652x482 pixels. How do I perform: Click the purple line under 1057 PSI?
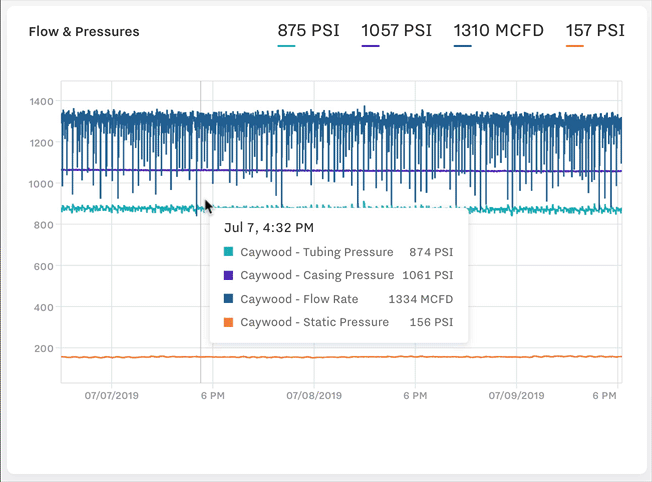(x=370, y=46)
